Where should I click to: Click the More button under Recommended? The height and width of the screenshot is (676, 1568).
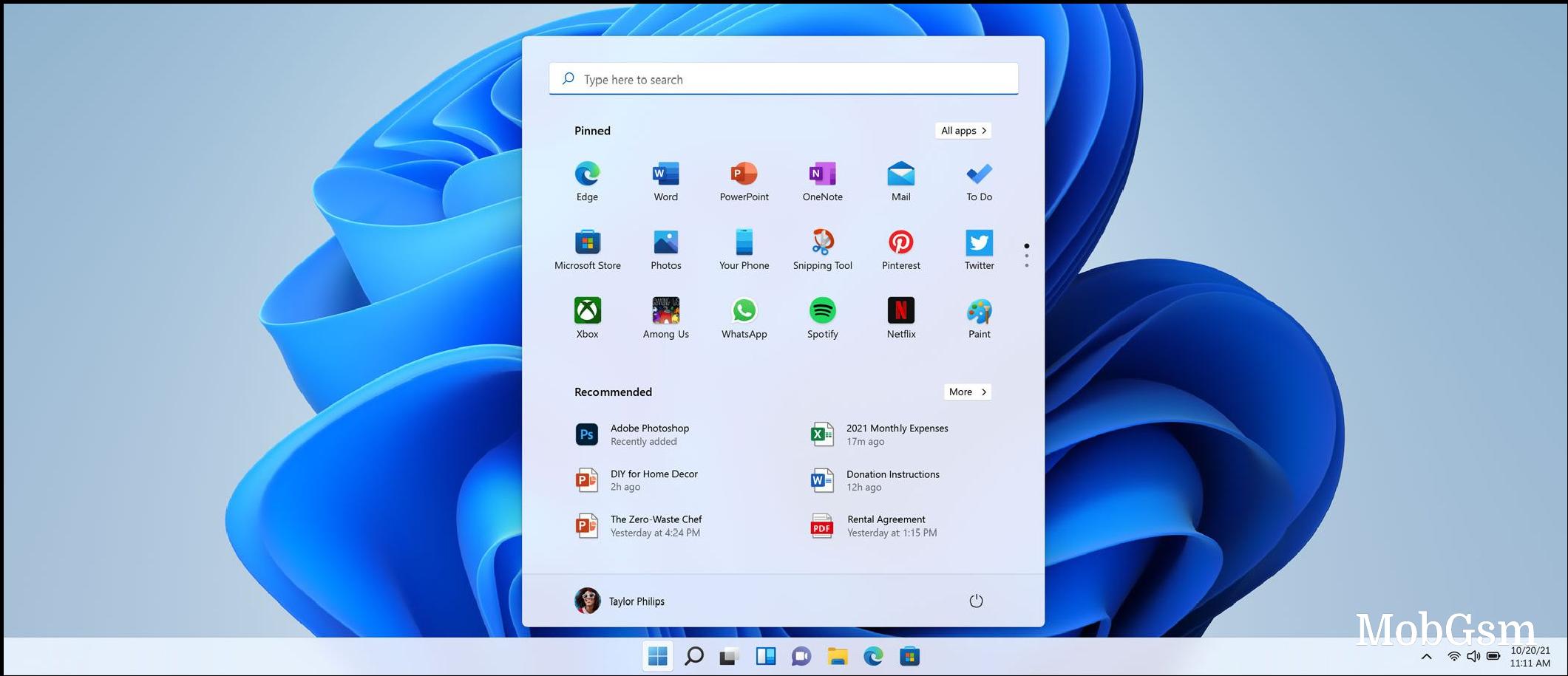(968, 392)
